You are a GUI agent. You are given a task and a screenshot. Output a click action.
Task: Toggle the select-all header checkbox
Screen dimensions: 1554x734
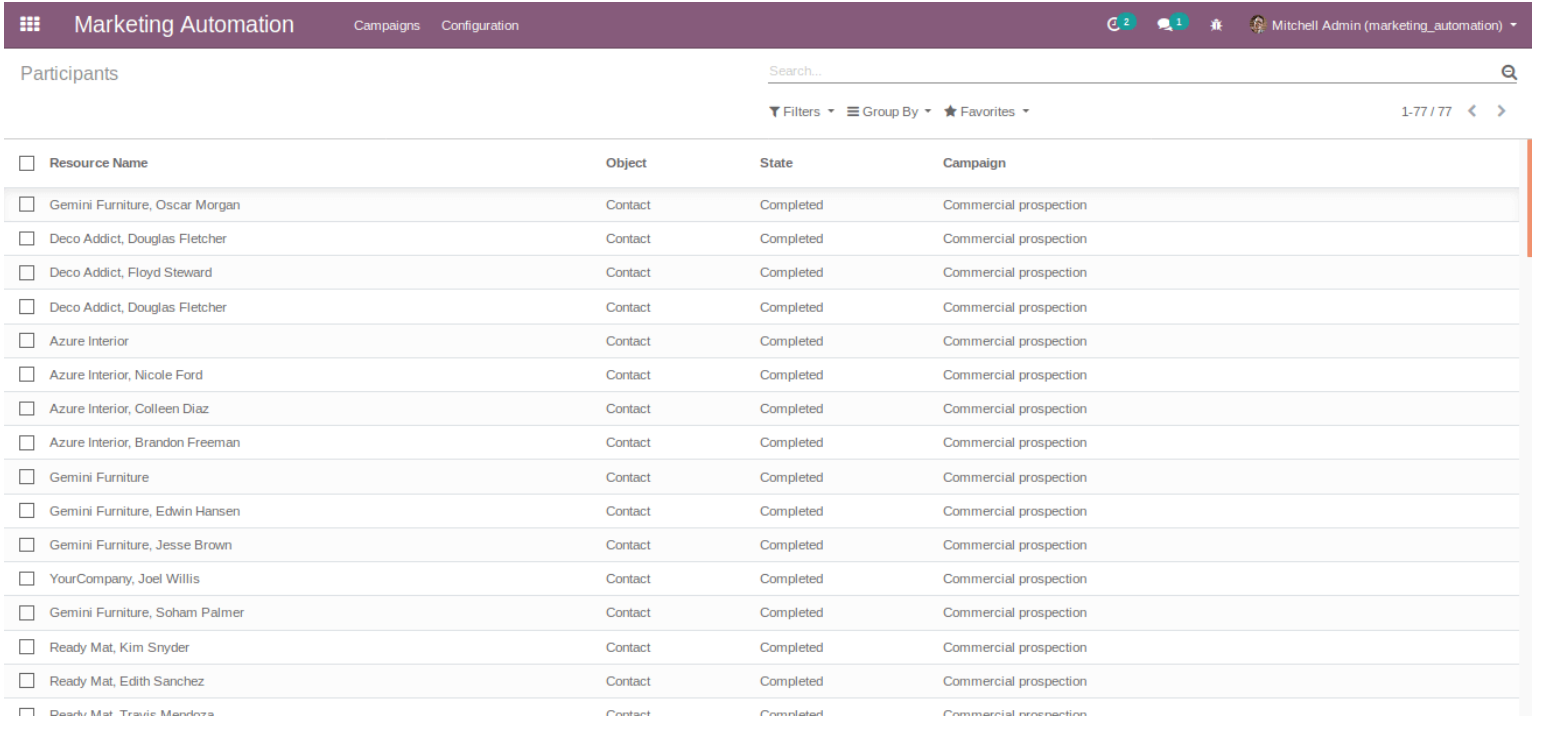(x=27, y=163)
